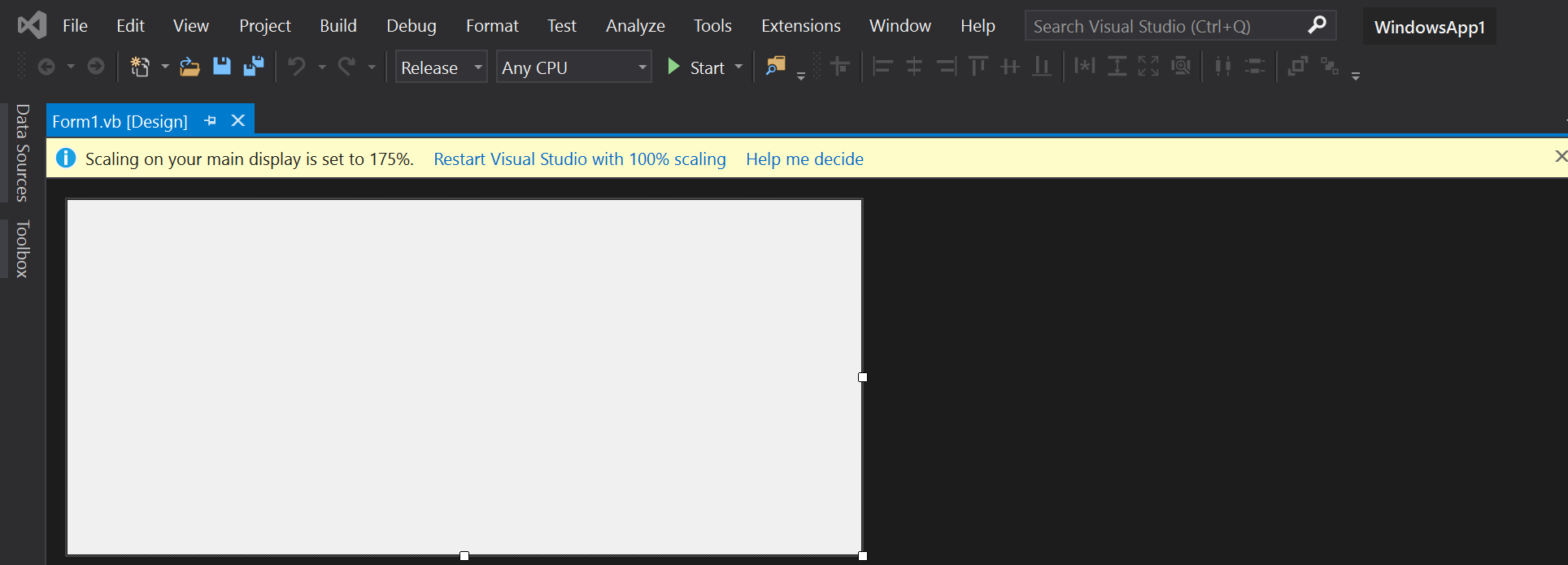The width and height of the screenshot is (1568, 565).
Task: Click the Make Same Size icon
Action: 1148,66
